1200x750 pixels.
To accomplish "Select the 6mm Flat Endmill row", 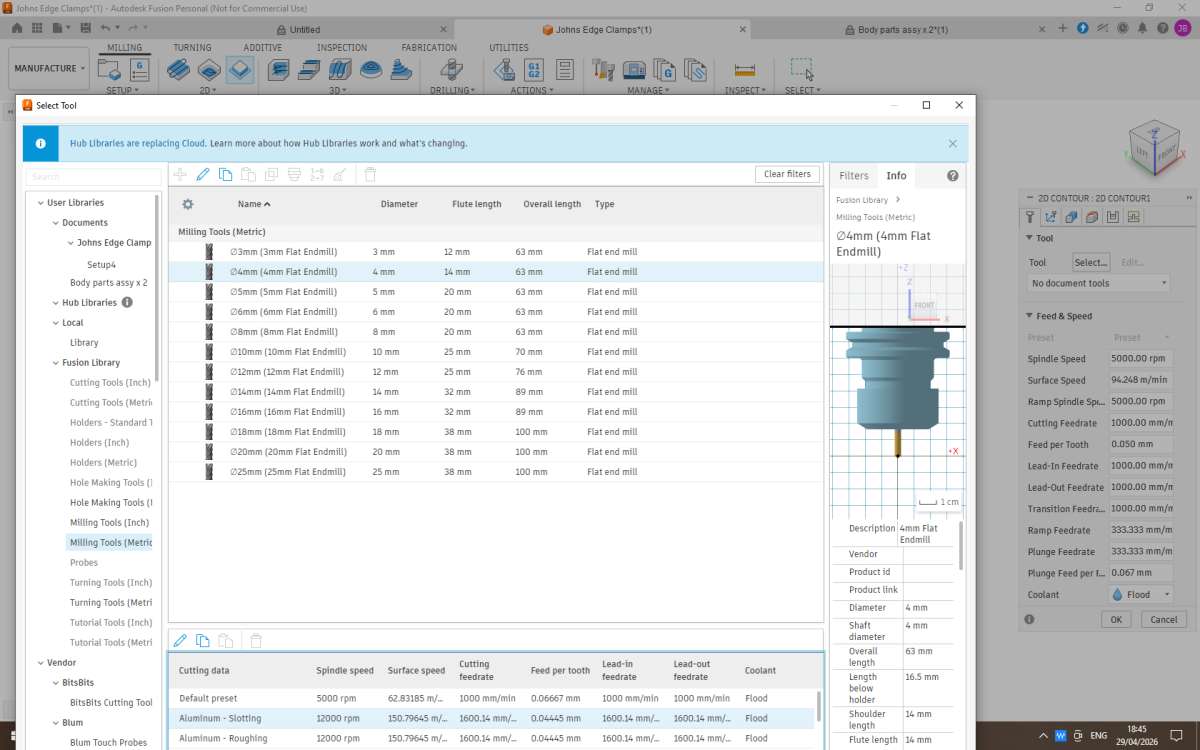I will pyautogui.click(x=496, y=312).
